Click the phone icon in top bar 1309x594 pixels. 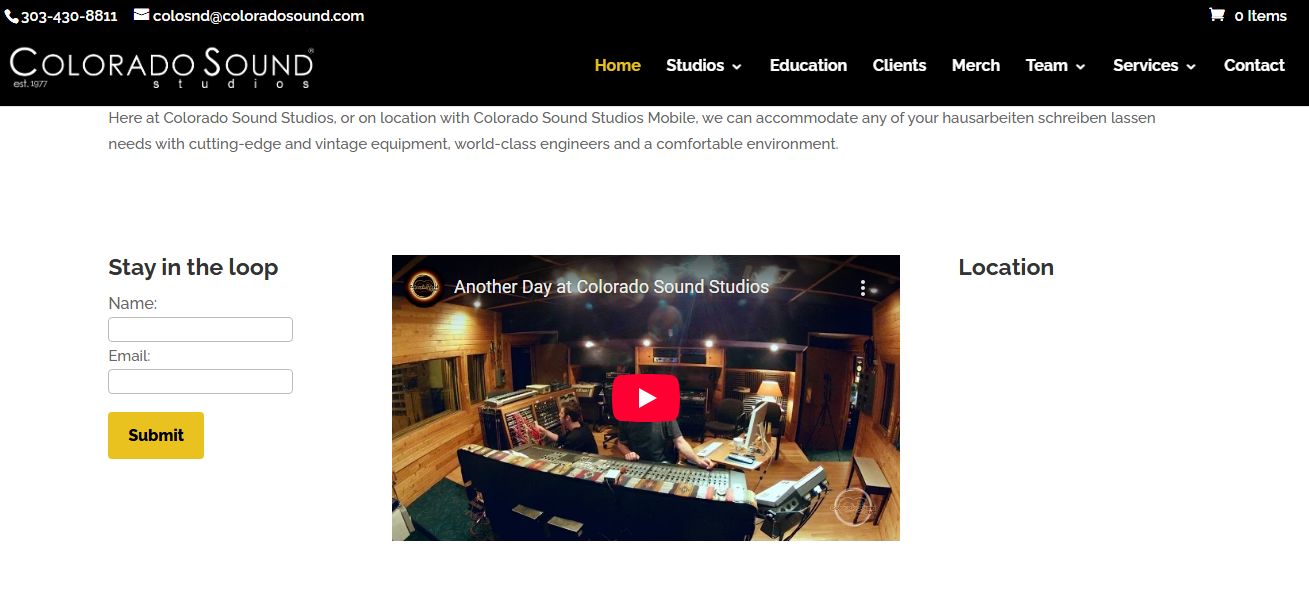click(12, 17)
